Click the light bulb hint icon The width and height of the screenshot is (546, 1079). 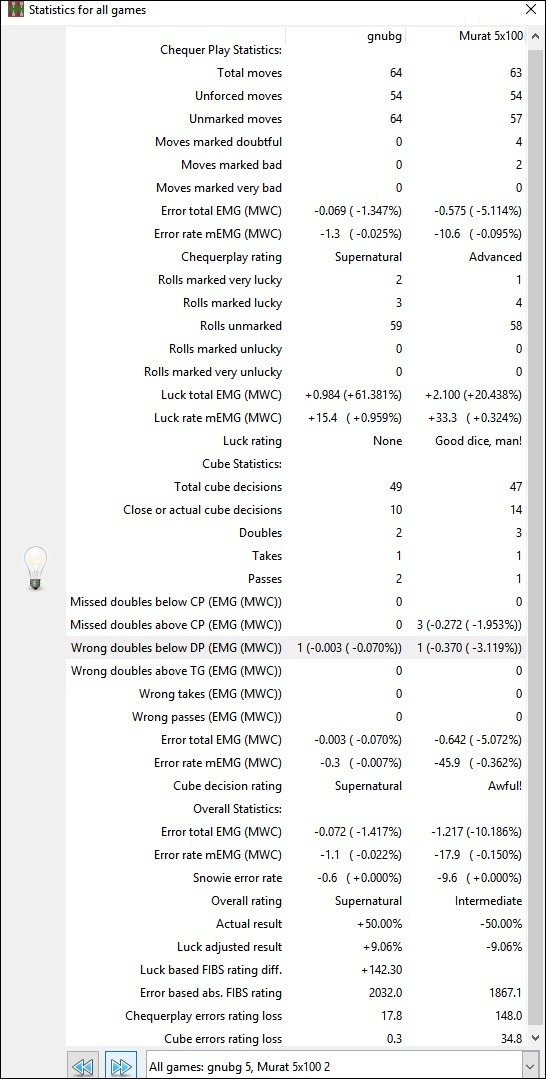[36, 568]
